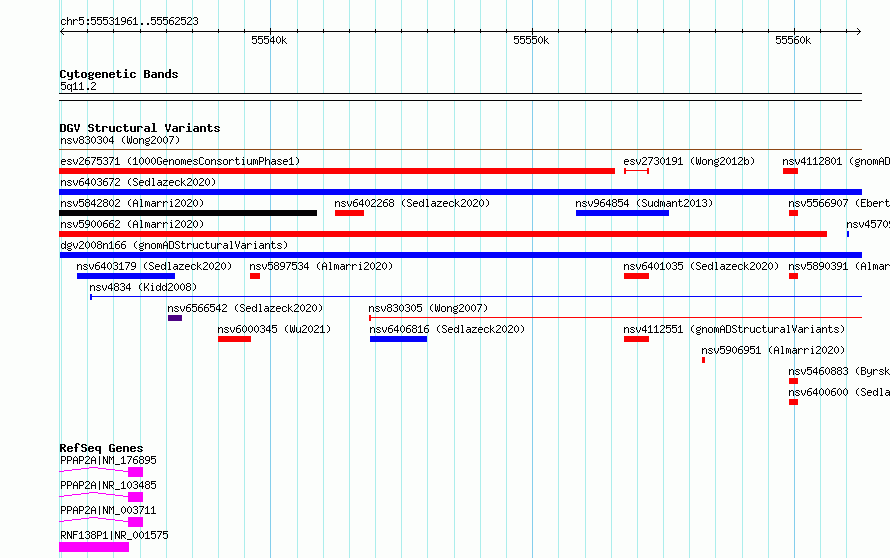Screen dimensions: 890x558
Task: Click the PPAP2A NR_103485 gene exon
Action: [136, 497]
